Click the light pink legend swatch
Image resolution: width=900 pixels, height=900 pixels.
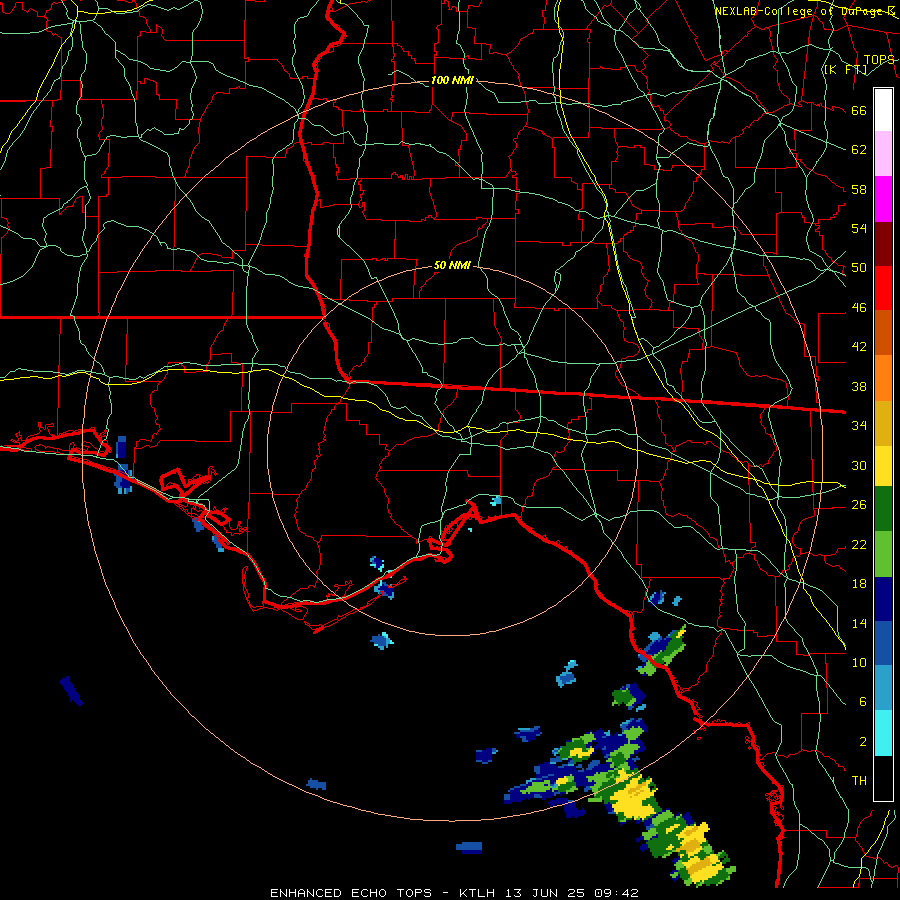coord(883,154)
